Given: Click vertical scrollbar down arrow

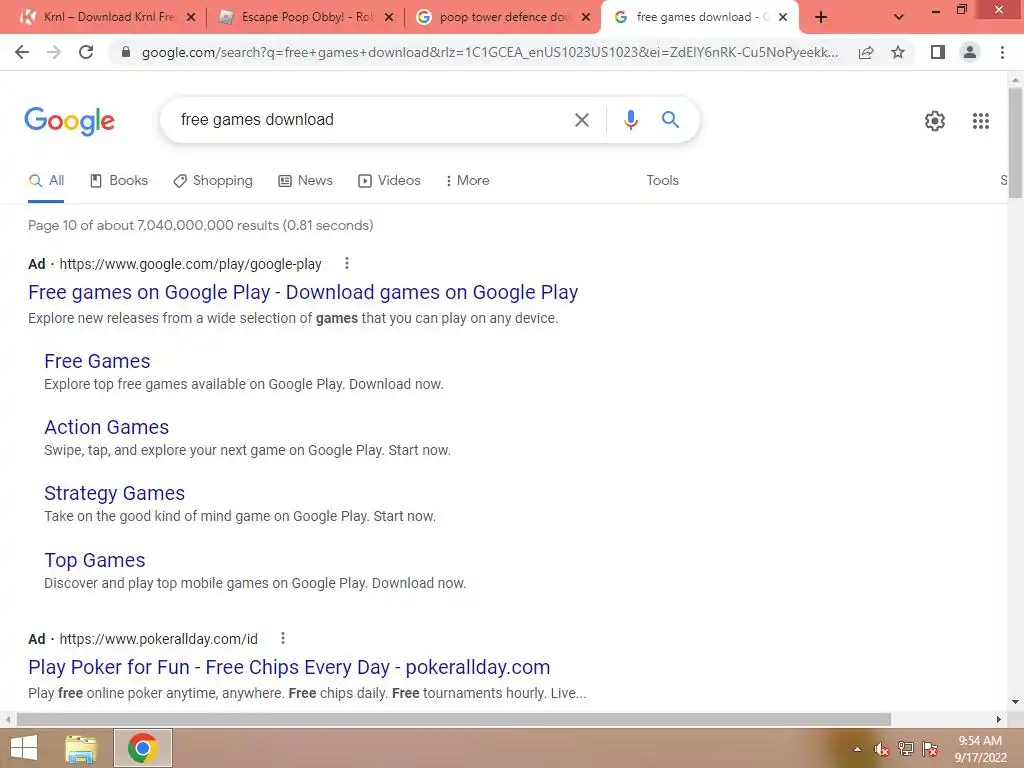Looking at the screenshot, I should (1015, 703).
